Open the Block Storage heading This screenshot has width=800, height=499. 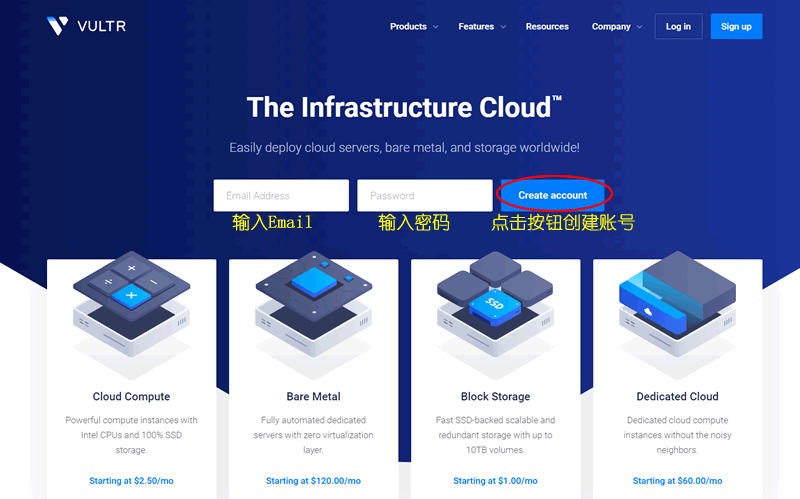pyautogui.click(x=495, y=396)
